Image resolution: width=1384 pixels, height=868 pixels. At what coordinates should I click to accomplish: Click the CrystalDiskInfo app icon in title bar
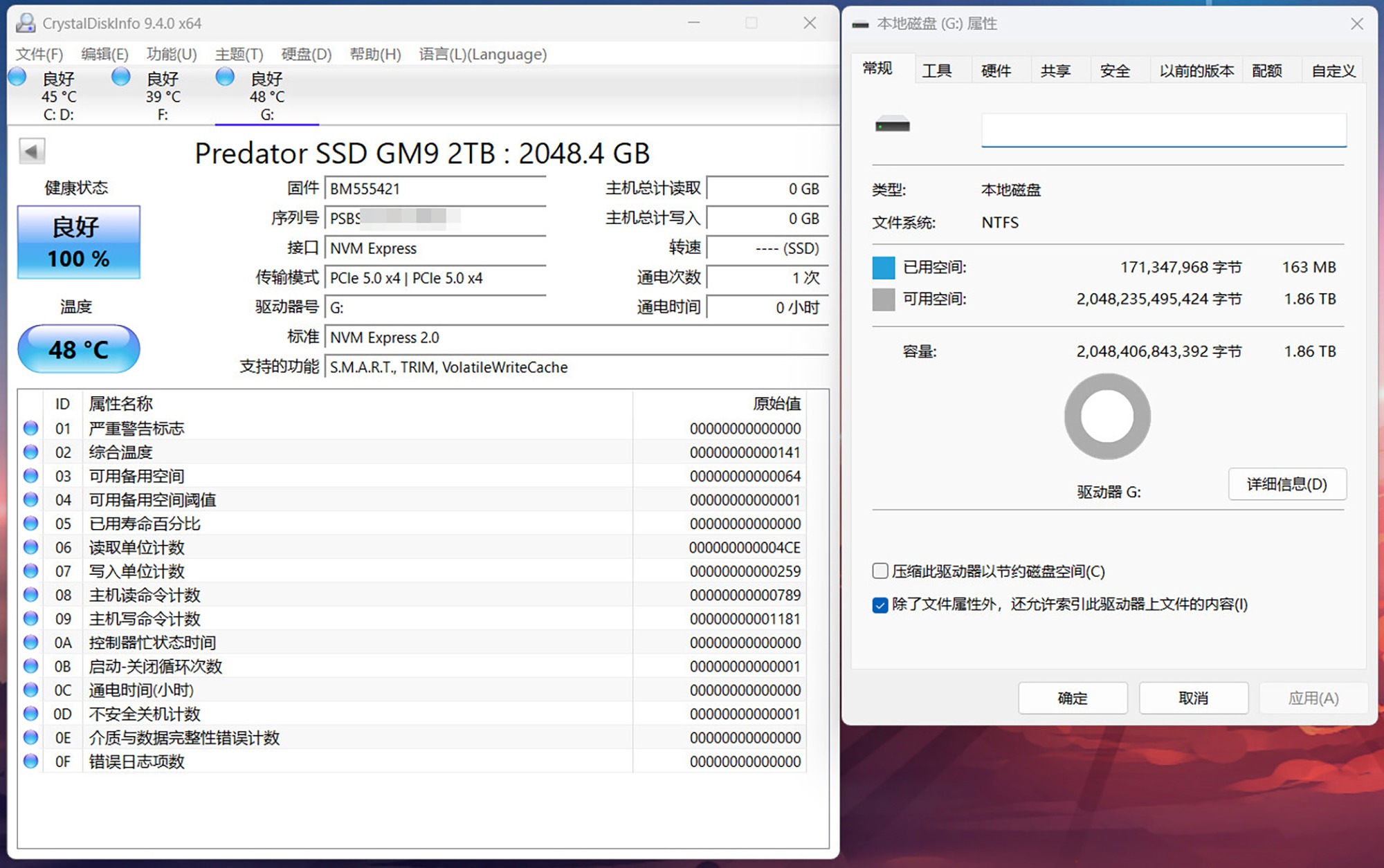[26, 23]
